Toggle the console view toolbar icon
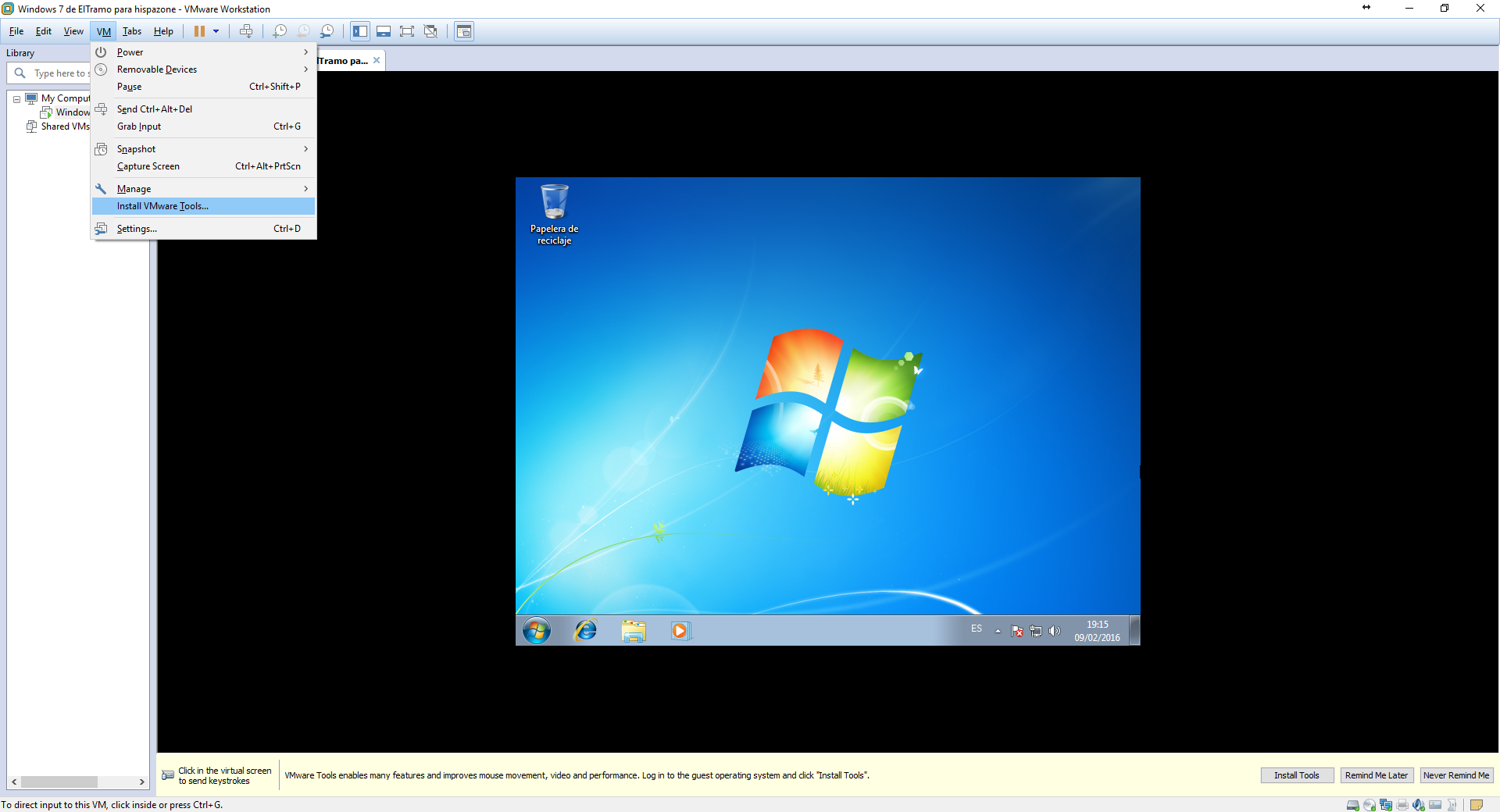This screenshot has width=1500, height=812. click(464, 31)
